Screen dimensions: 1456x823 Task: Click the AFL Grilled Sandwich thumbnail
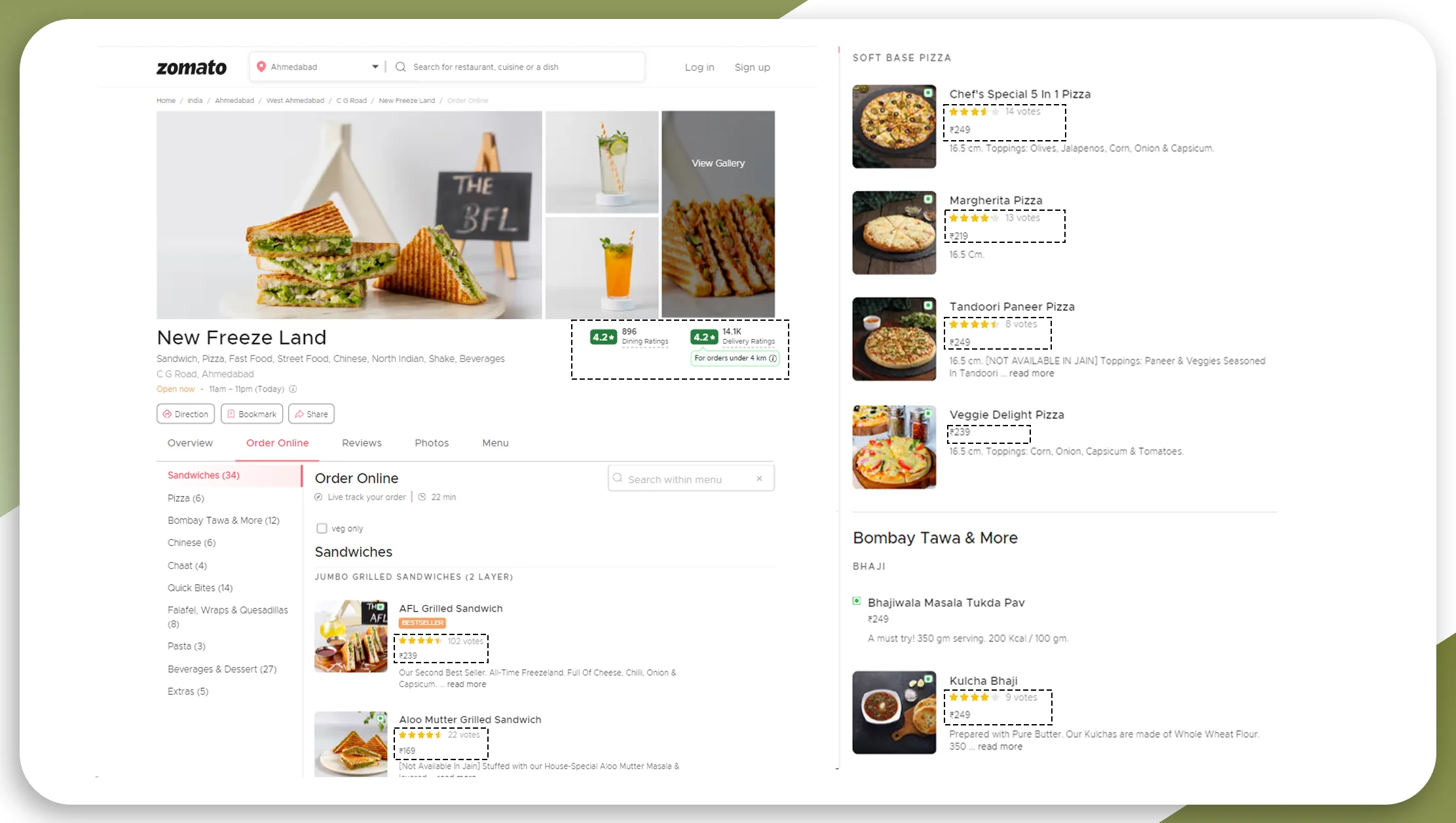[x=351, y=636]
